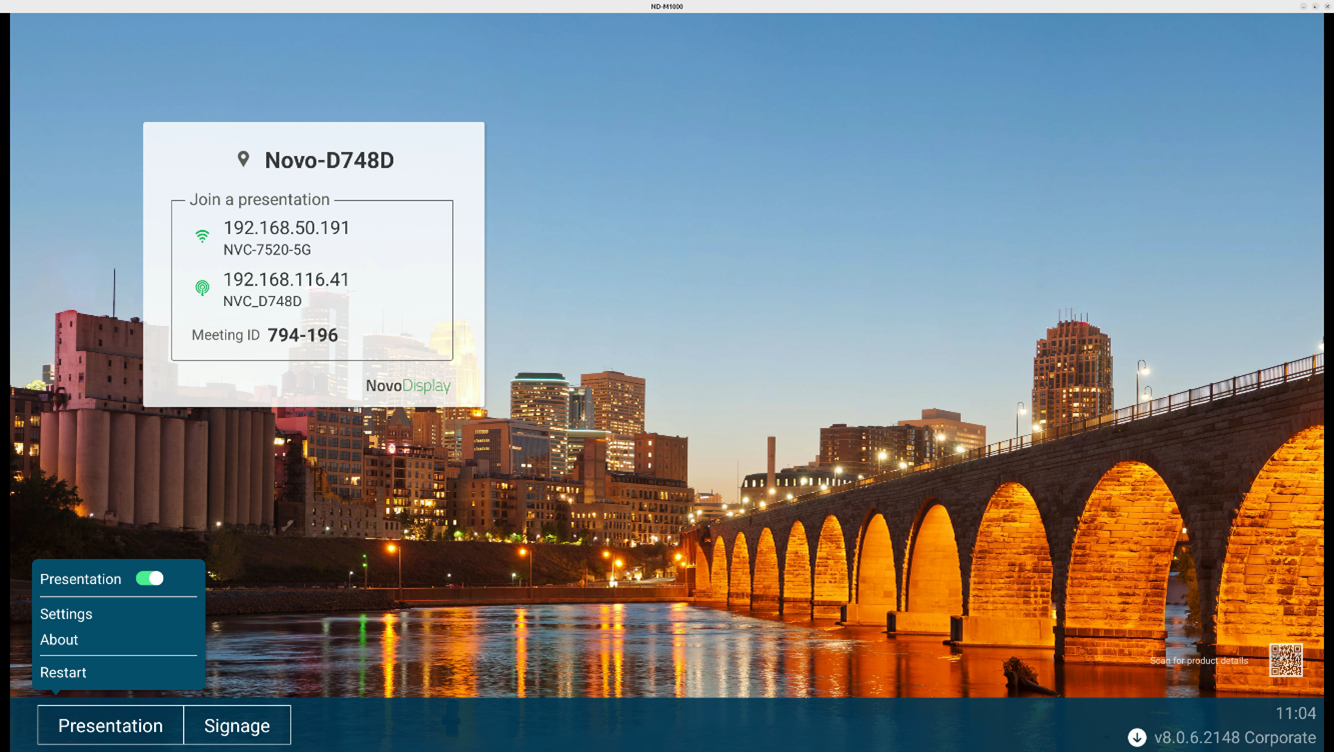1334x752 pixels.
Task: Choose Restart from the popup menu
Action: point(63,673)
